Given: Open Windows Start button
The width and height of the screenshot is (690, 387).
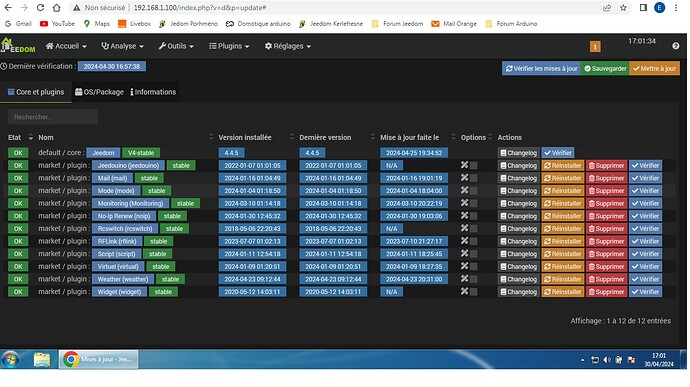Looking at the screenshot, I should (11, 359).
